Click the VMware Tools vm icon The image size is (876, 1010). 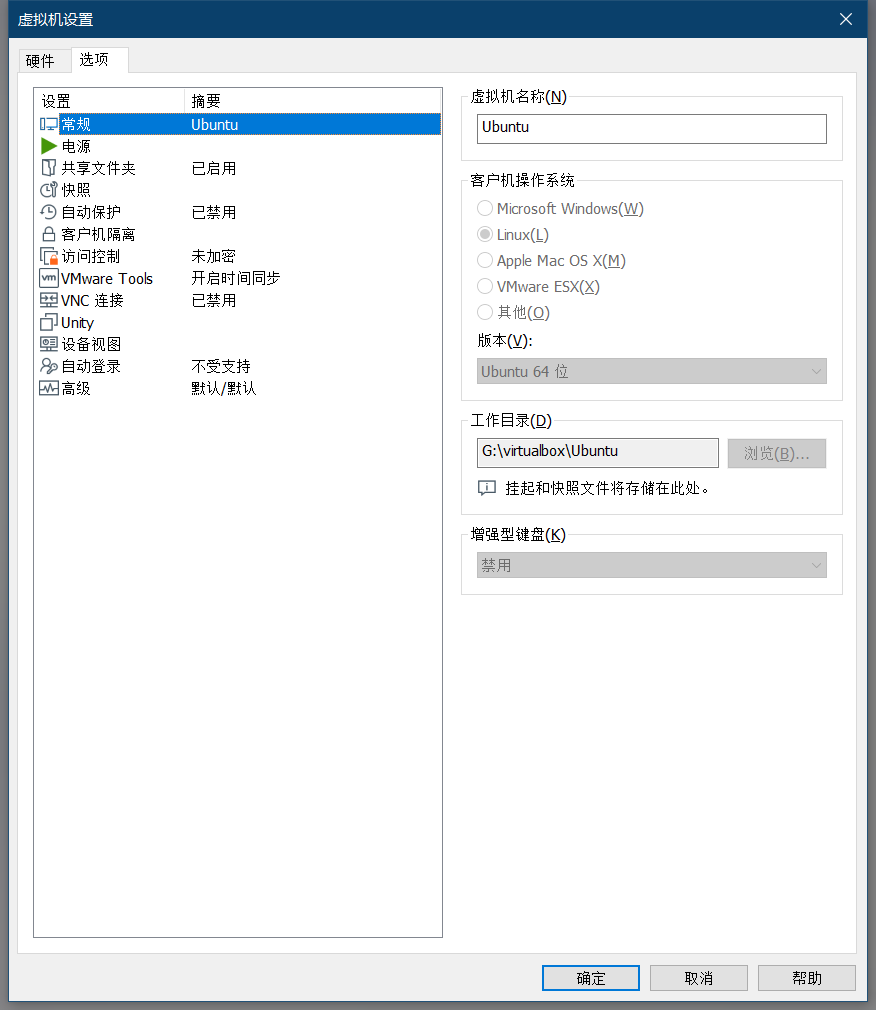49,278
